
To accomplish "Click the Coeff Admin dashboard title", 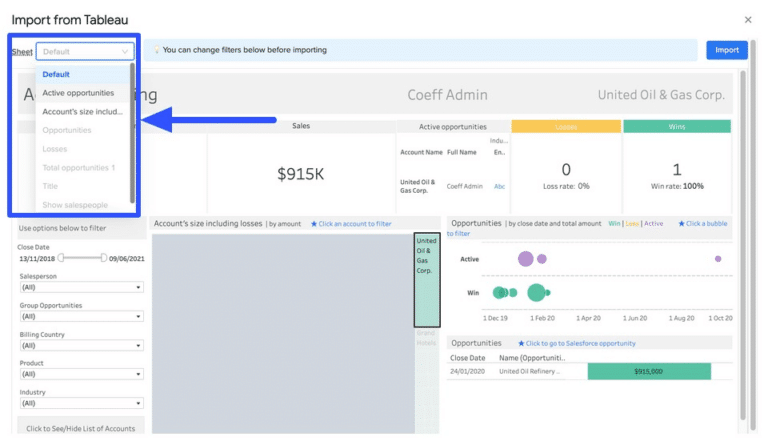I will coord(447,94).
